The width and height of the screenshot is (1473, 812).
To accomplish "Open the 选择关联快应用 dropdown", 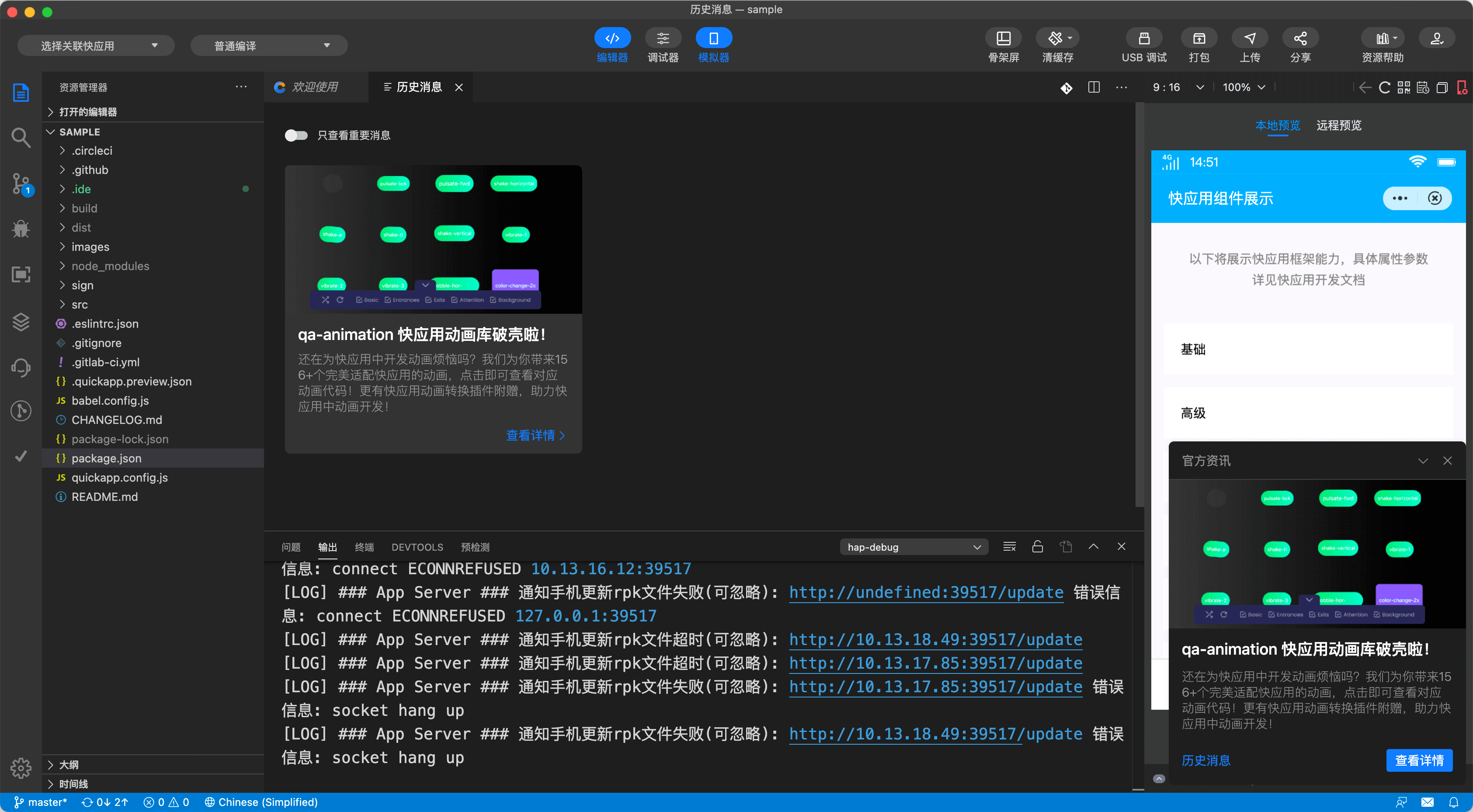I will [96, 46].
